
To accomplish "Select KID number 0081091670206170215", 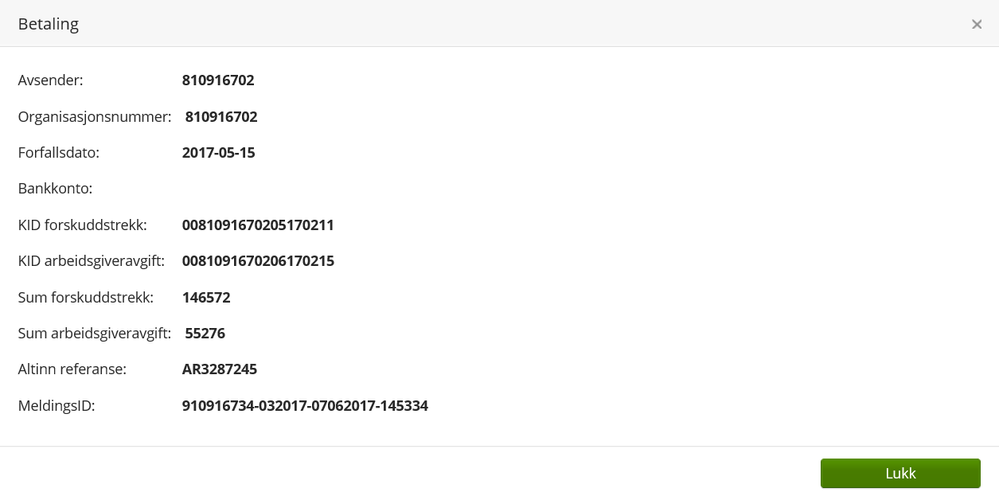I will click(x=258, y=261).
